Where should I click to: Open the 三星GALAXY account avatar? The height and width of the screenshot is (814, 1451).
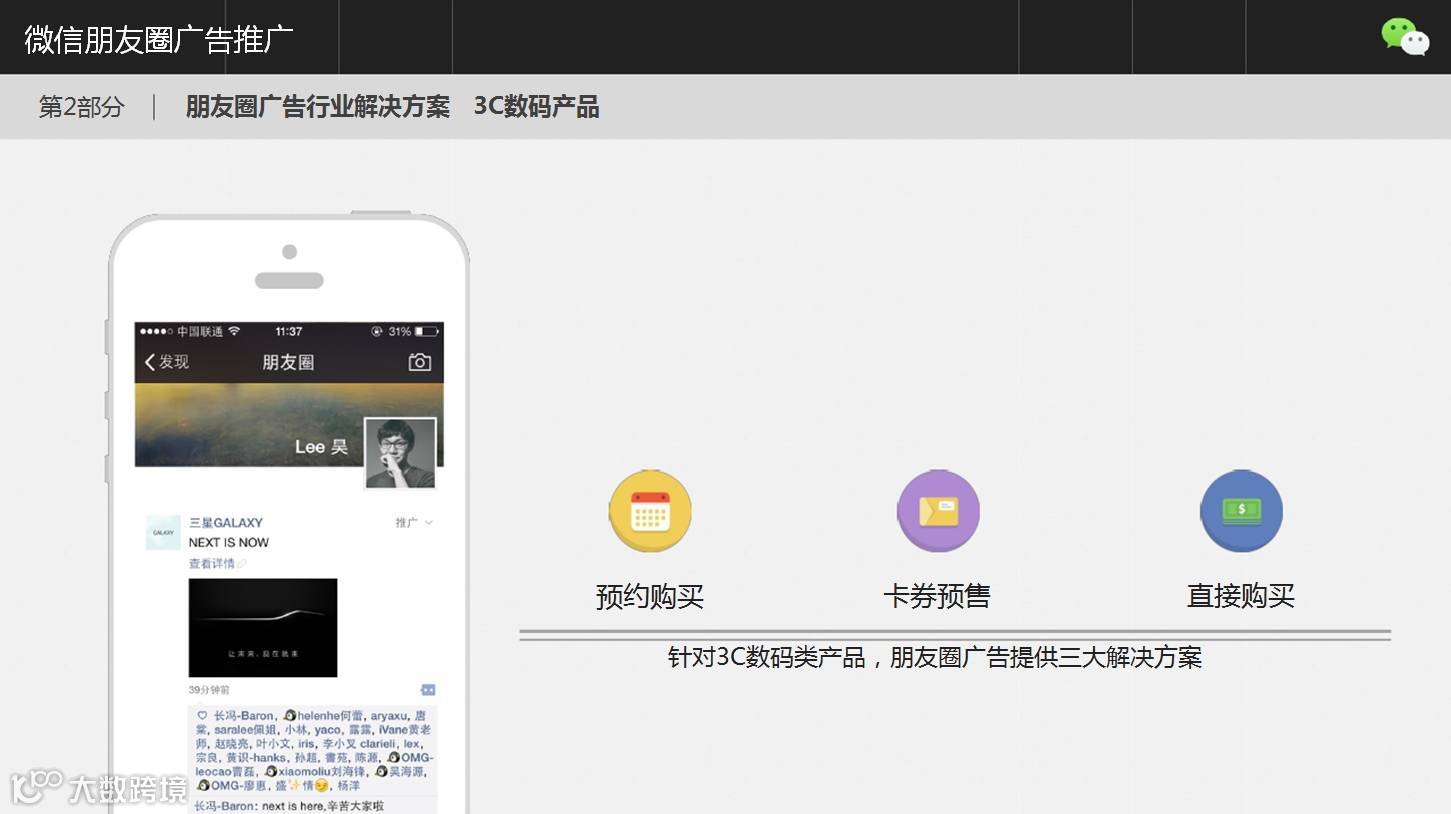click(x=163, y=532)
